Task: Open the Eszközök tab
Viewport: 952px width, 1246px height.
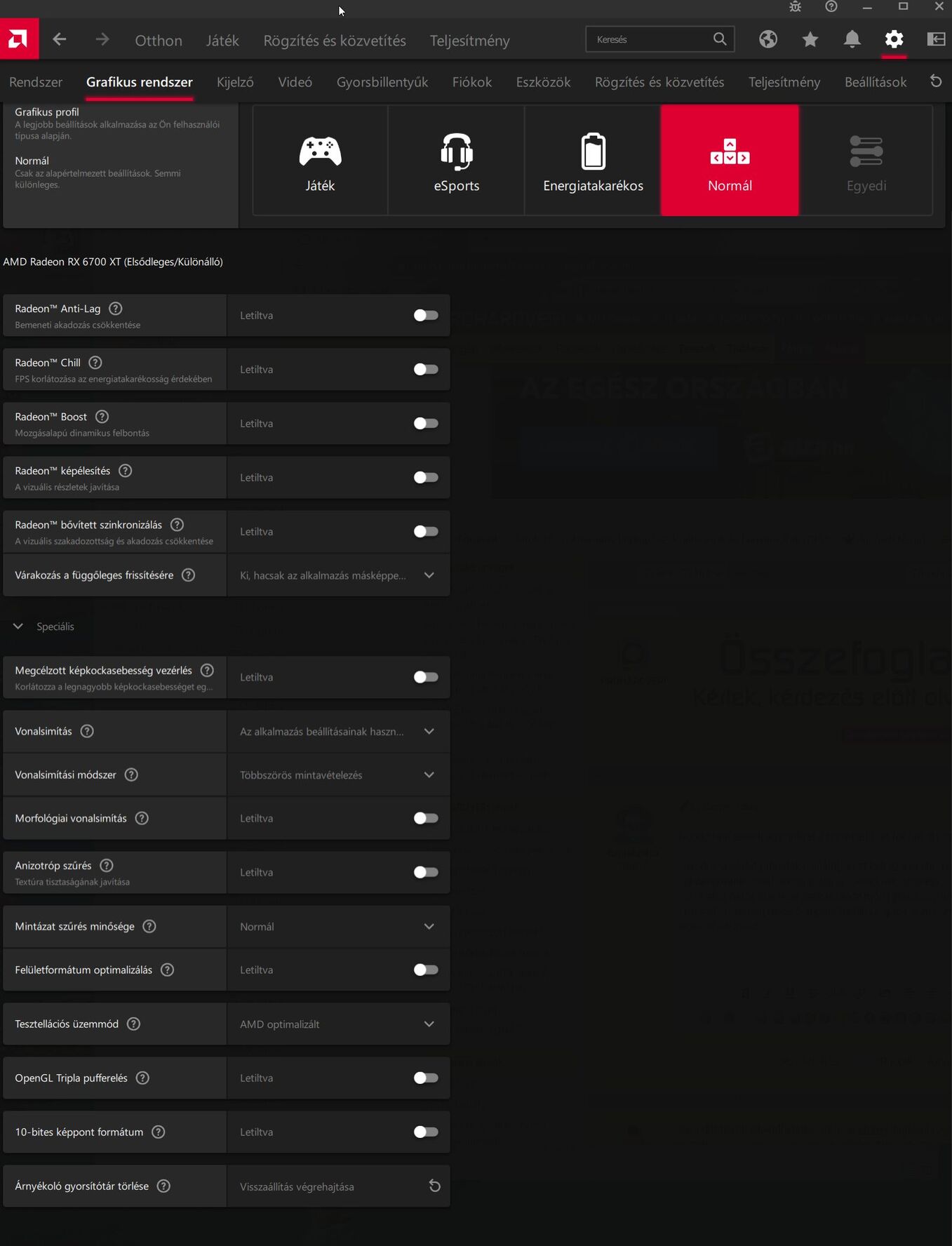Action: tap(543, 82)
